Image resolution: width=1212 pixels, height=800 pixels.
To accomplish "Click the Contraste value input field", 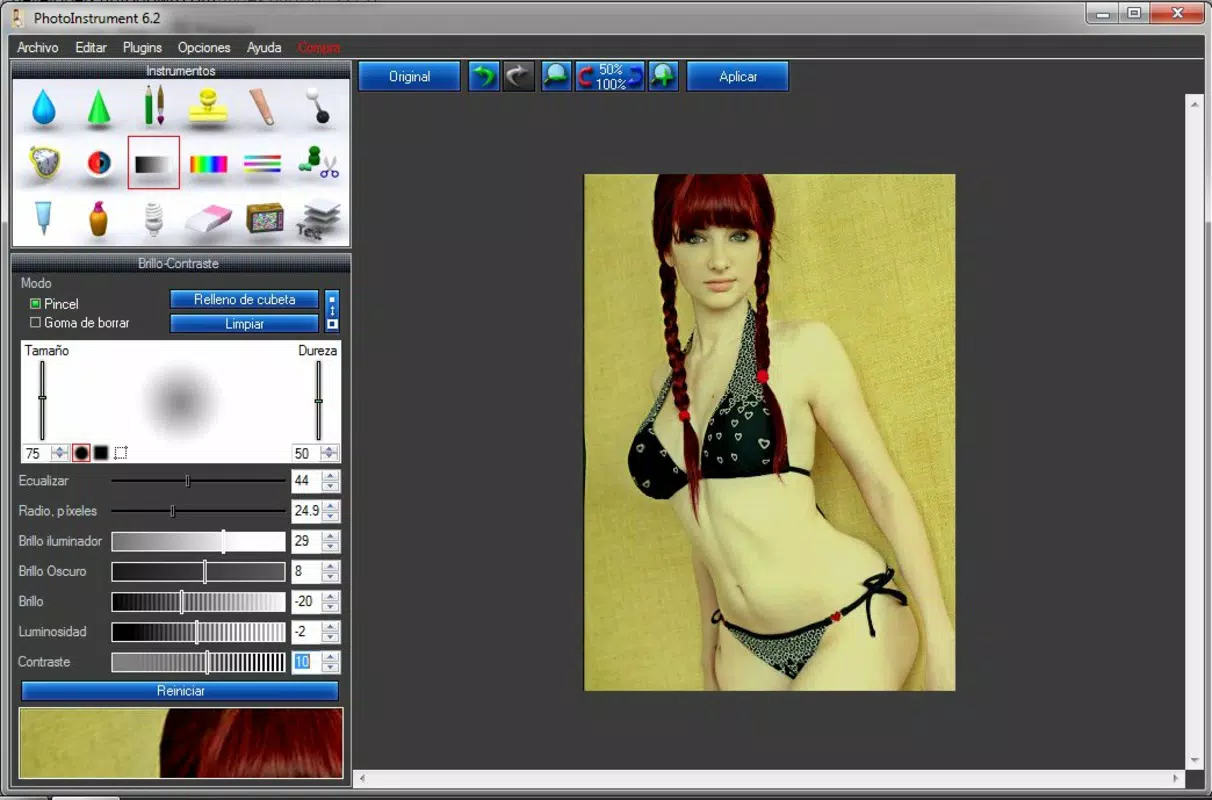I will point(306,662).
